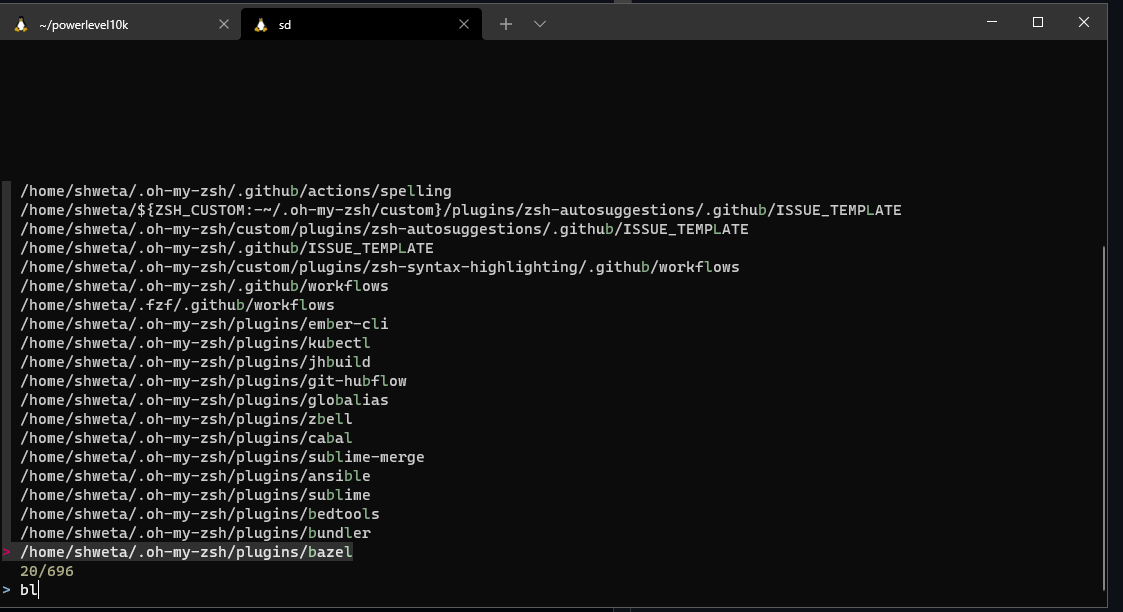This screenshot has width=1123, height=612.
Task: Minimize the terminal window
Action: pos(991,22)
